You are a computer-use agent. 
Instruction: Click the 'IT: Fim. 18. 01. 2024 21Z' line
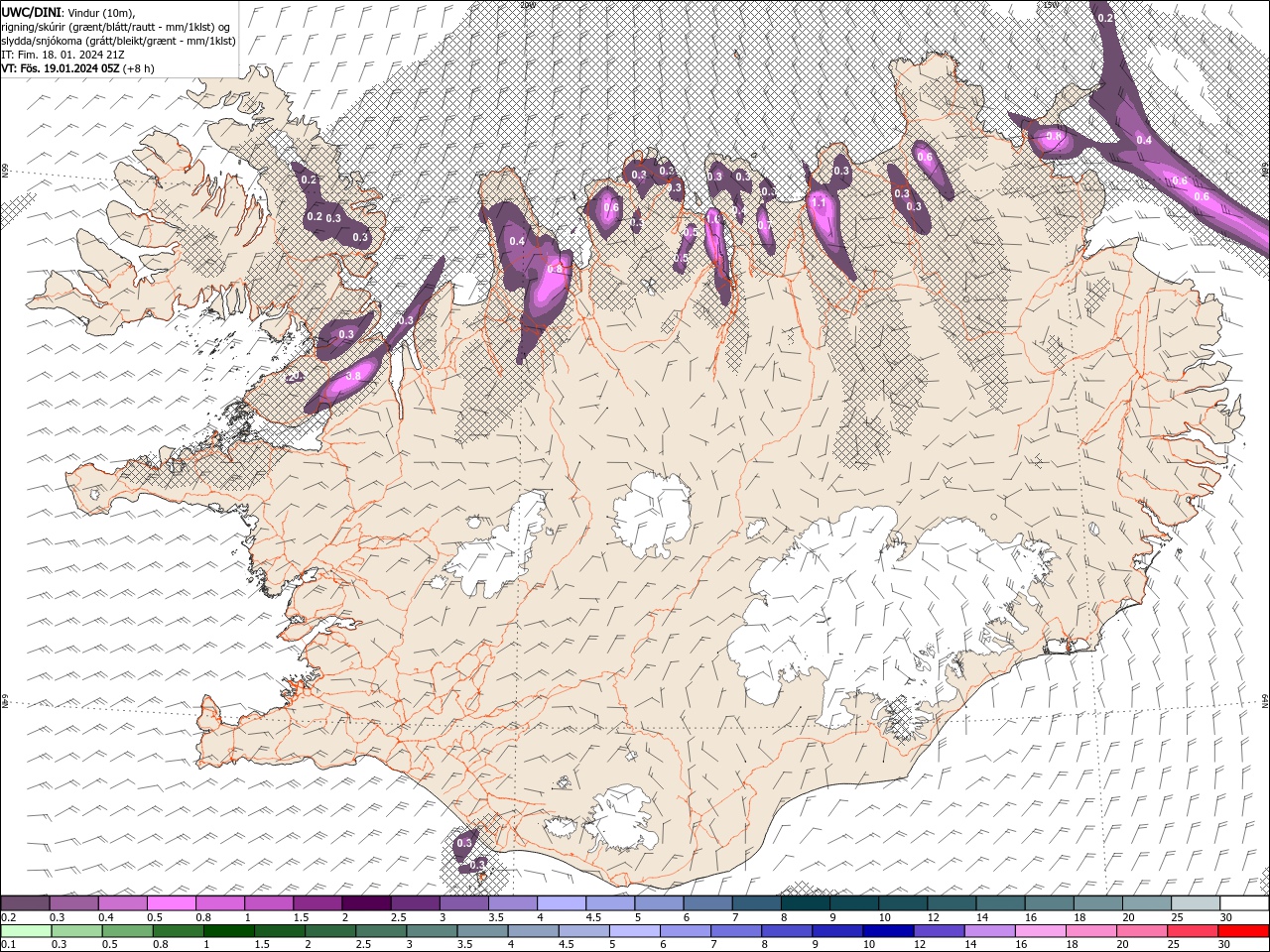(62, 55)
